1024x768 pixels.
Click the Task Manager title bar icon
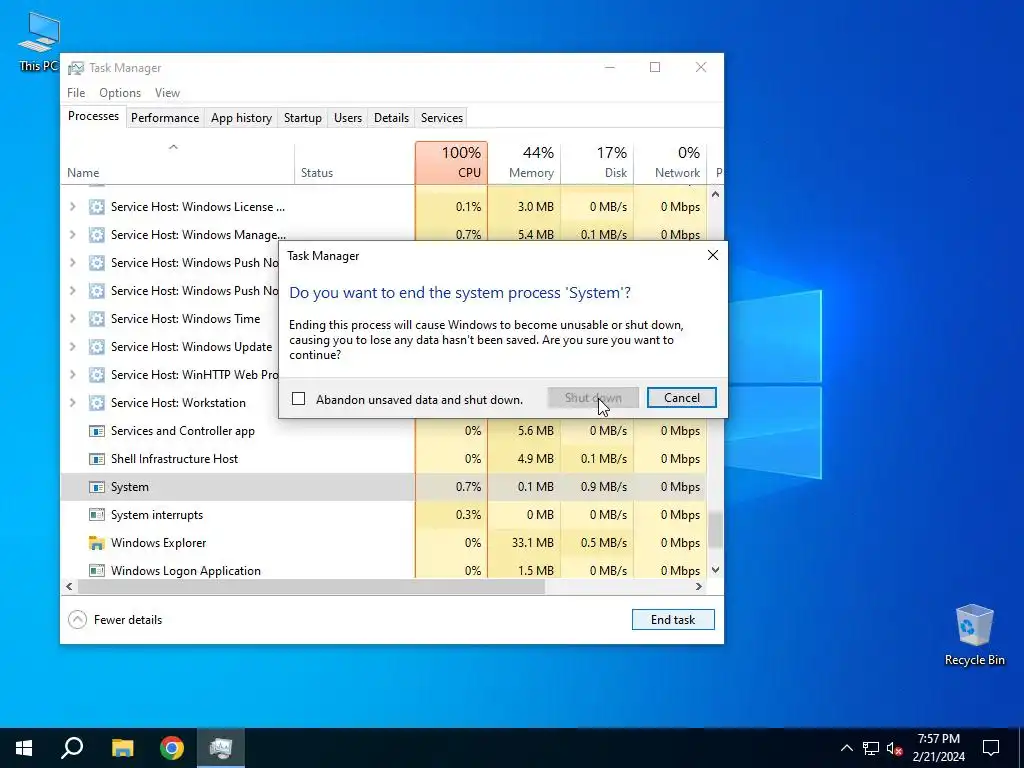coord(76,68)
